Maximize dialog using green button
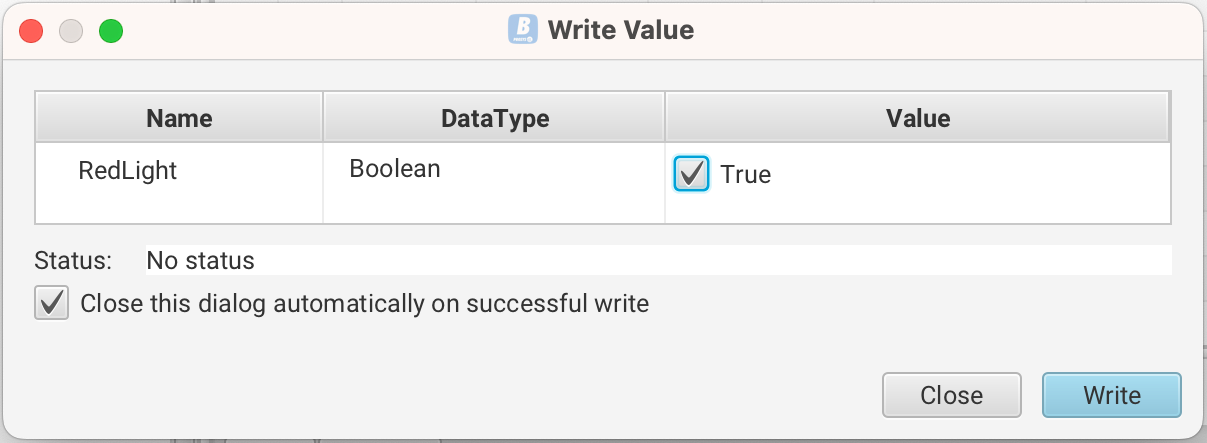This screenshot has height=443, width=1207. coord(110,31)
